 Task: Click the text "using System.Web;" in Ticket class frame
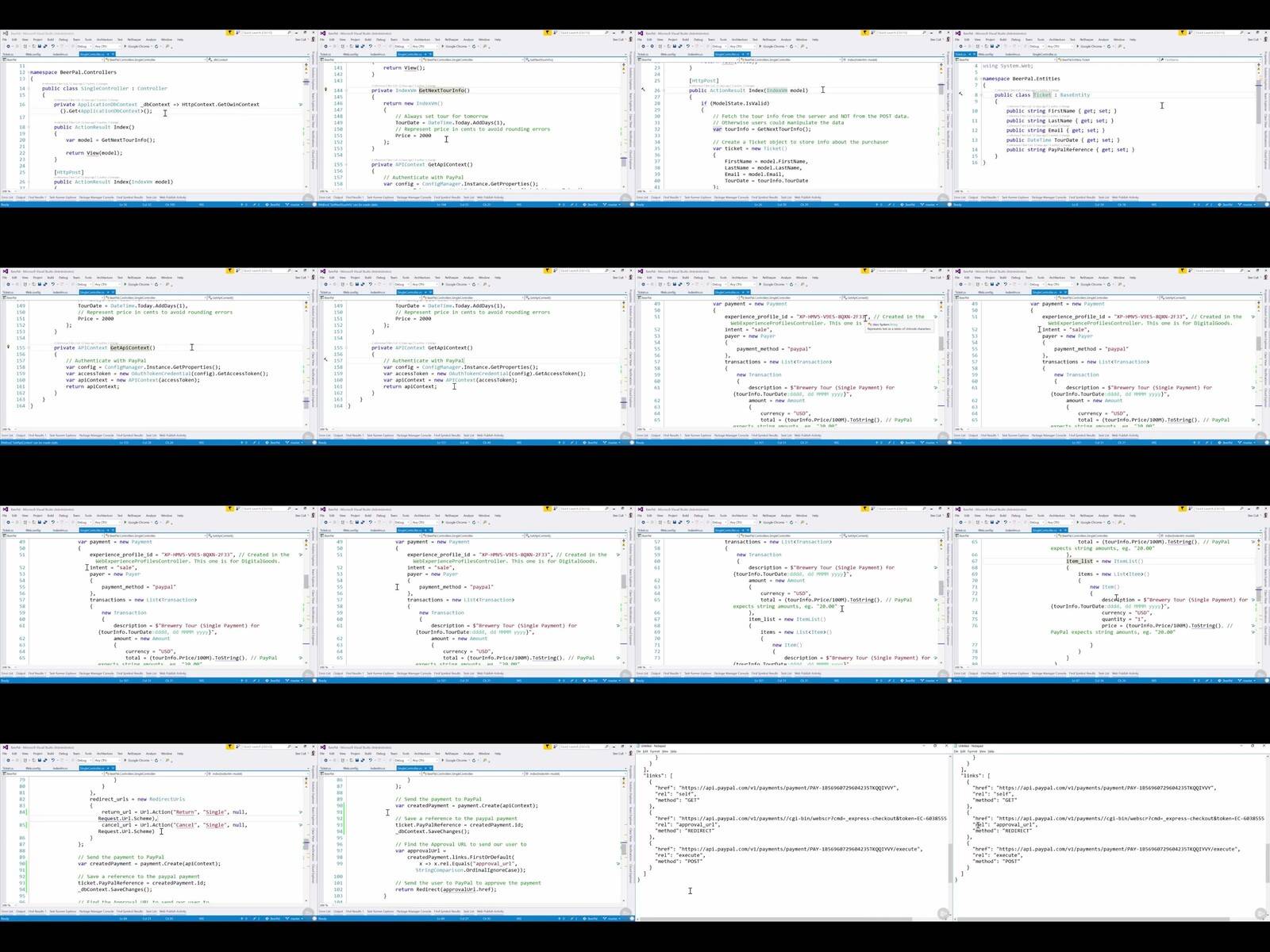point(1008,66)
